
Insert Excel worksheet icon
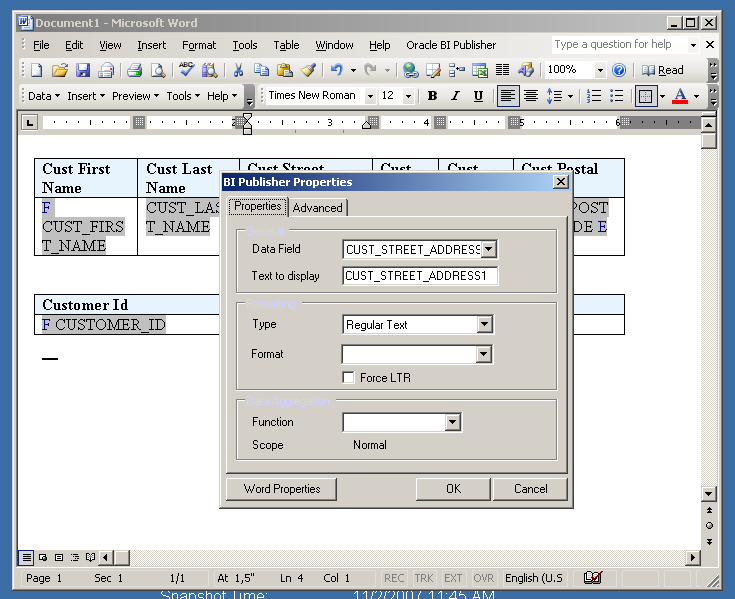pyautogui.click(x=480, y=70)
